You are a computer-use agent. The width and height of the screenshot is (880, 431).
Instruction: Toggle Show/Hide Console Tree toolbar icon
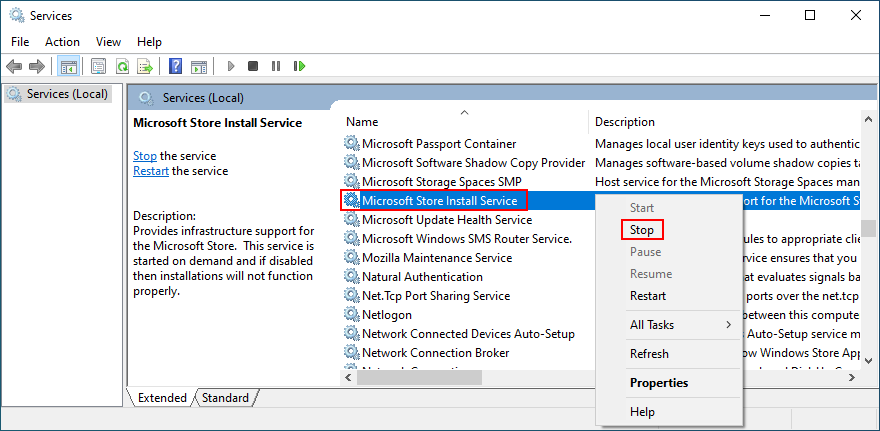pyautogui.click(x=68, y=66)
